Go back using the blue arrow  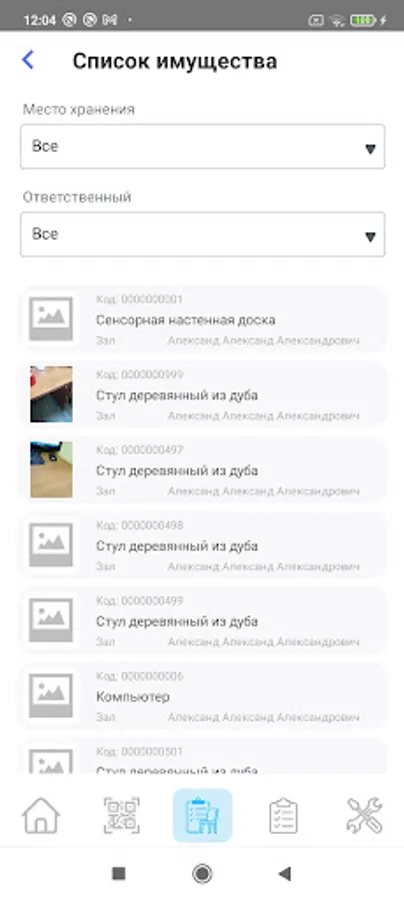[28, 60]
